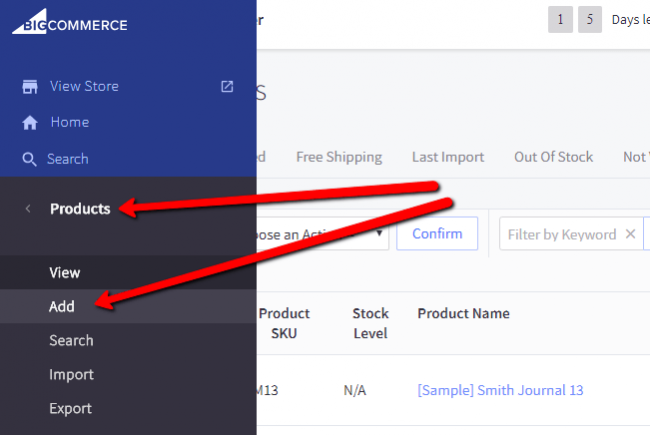Viewport: 650px width, 435px height.
Task: Select View in the Products submenu
Action: pyautogui.click(x=65, y=272)
